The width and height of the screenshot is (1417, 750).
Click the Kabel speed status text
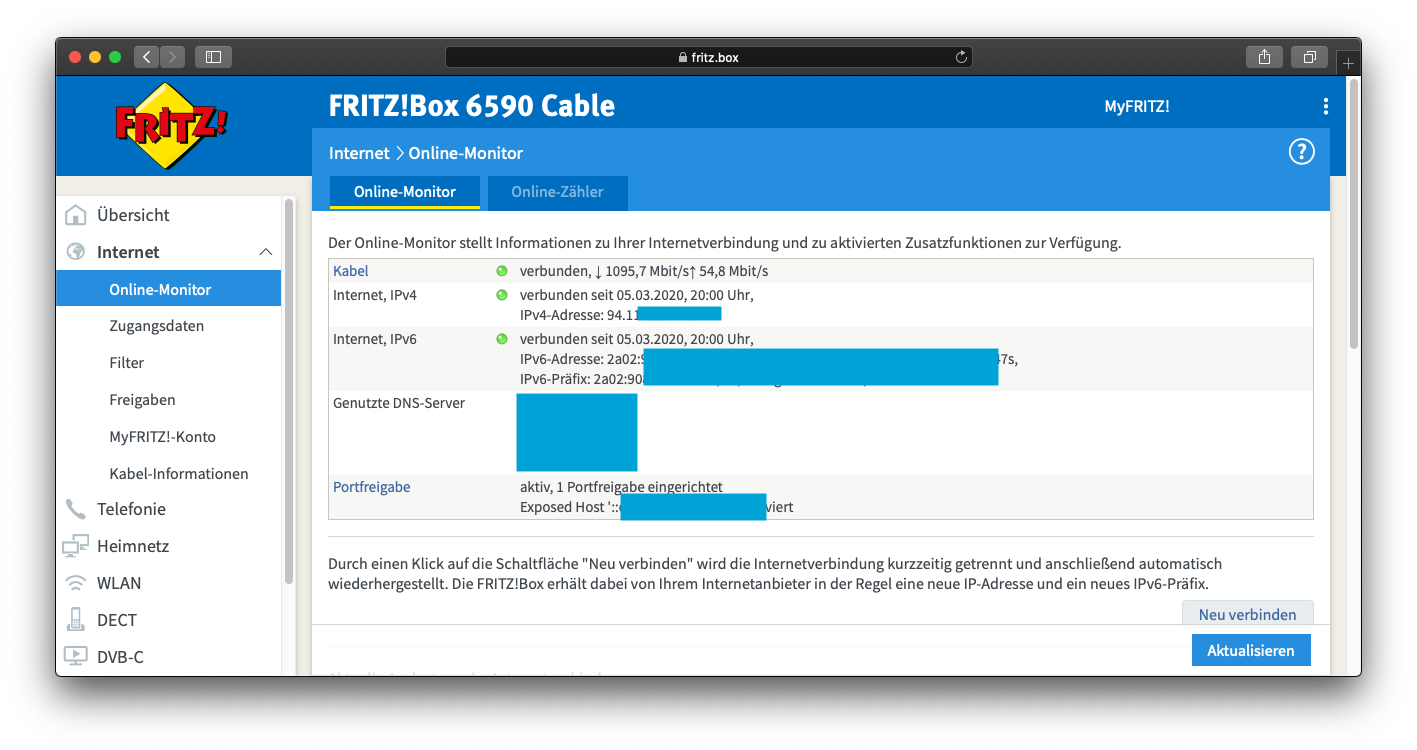click(x=644, y=271)
